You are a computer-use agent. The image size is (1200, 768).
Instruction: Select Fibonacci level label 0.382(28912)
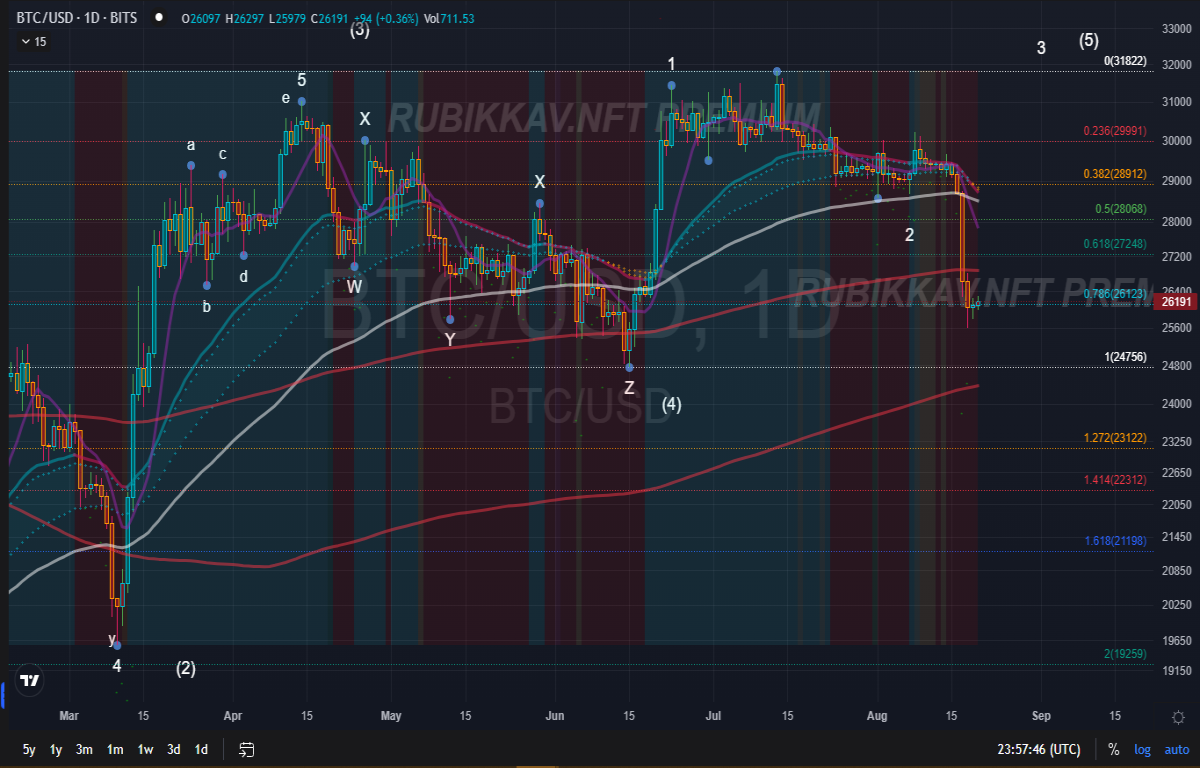pyautogui.click(x=1114, y=173)
